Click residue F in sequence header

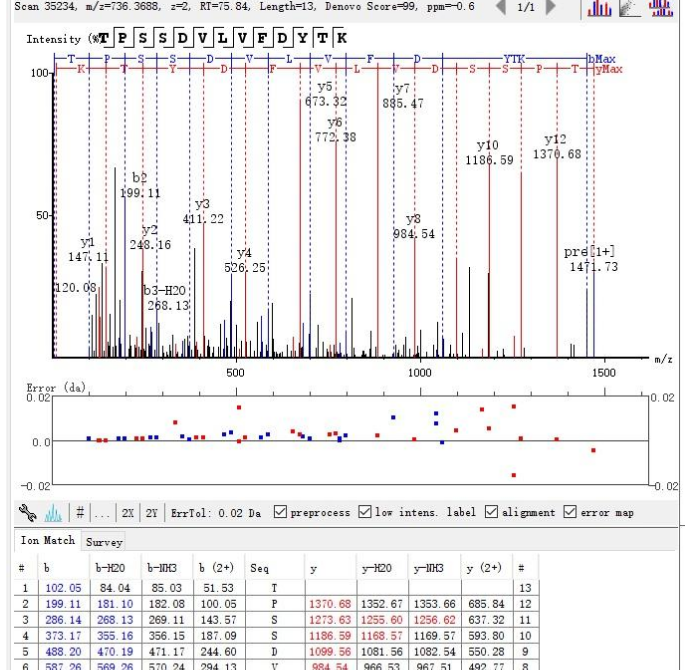coord(262,39)
